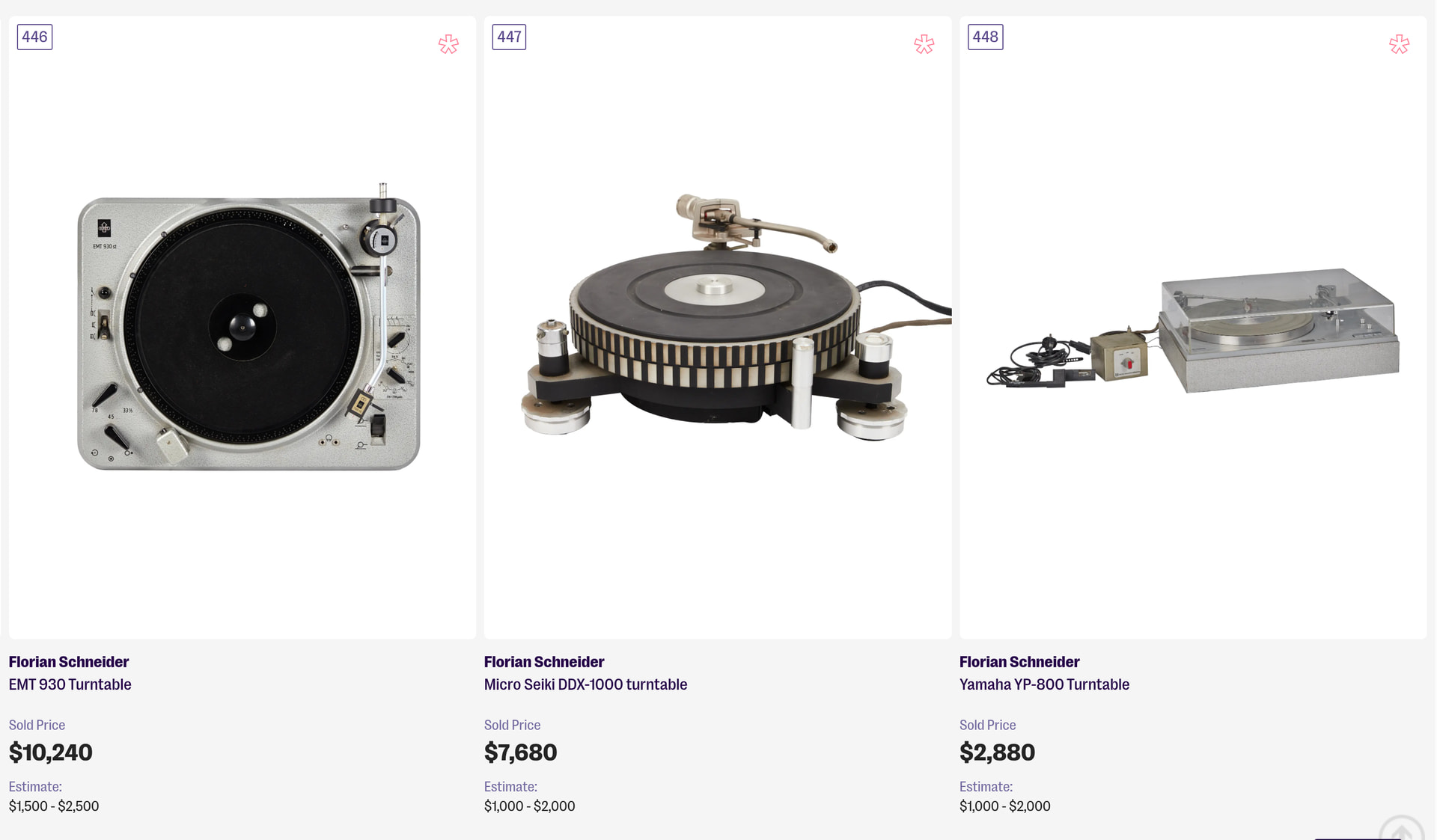Click lot number badge 446
Screen dimensions: 1437x840
click(34, 37)
